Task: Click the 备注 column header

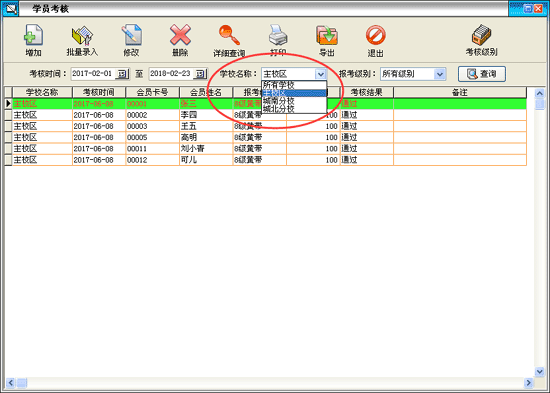Action: [x=460, y=92]
